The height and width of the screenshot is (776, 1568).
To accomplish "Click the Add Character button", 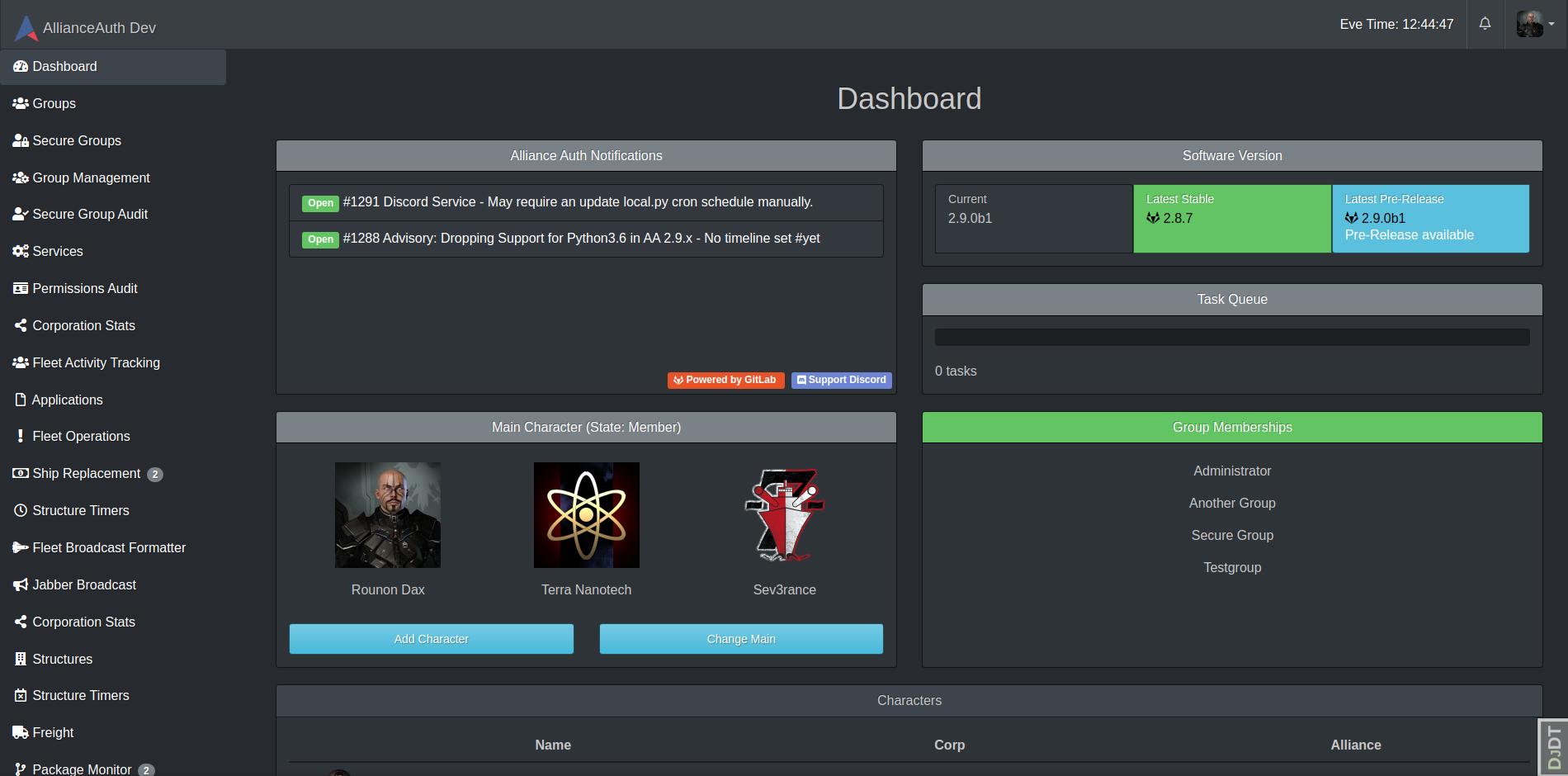I will (431, 638).
